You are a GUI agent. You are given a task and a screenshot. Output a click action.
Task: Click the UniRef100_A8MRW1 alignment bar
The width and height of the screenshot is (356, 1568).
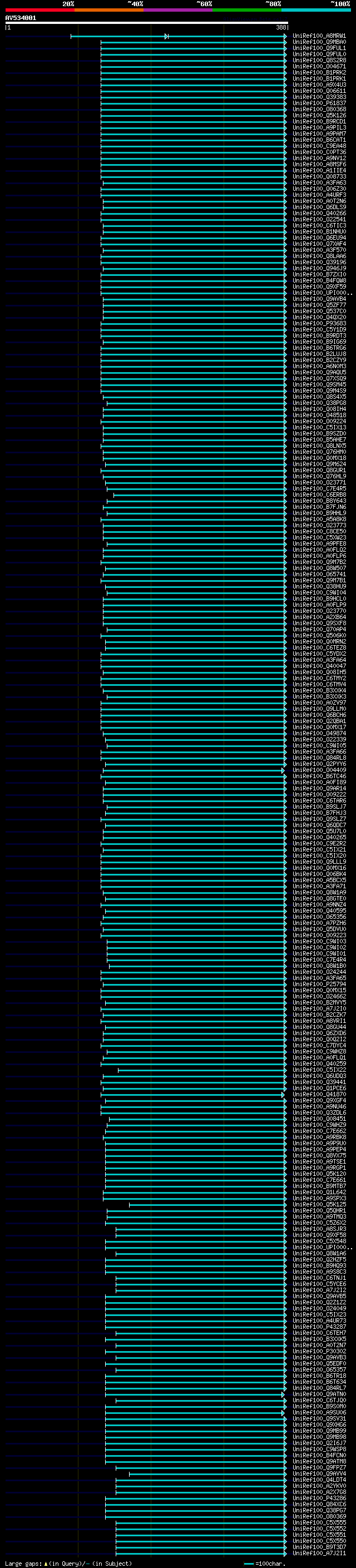179,37
